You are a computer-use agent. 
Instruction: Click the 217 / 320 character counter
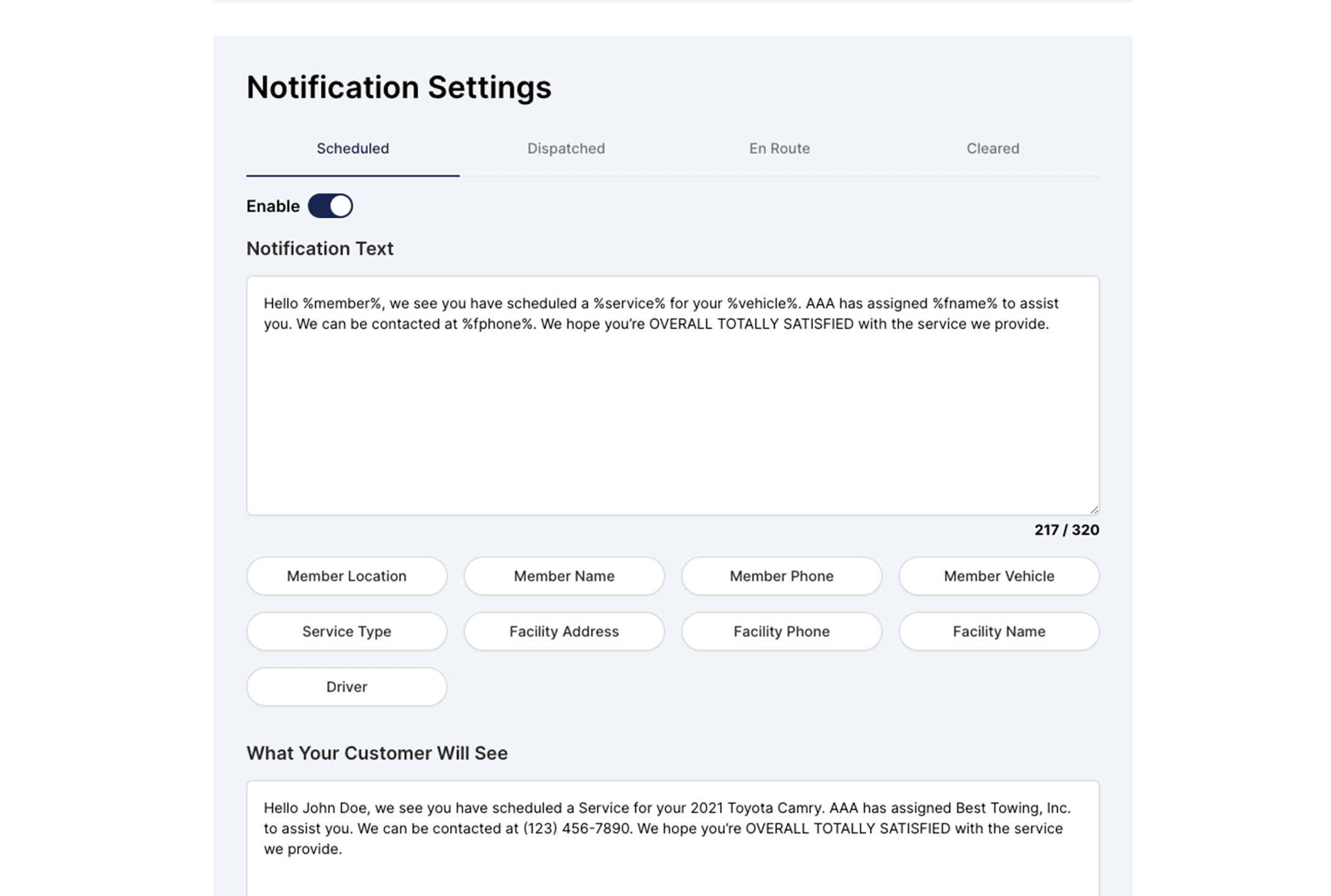click(1067, 530)
